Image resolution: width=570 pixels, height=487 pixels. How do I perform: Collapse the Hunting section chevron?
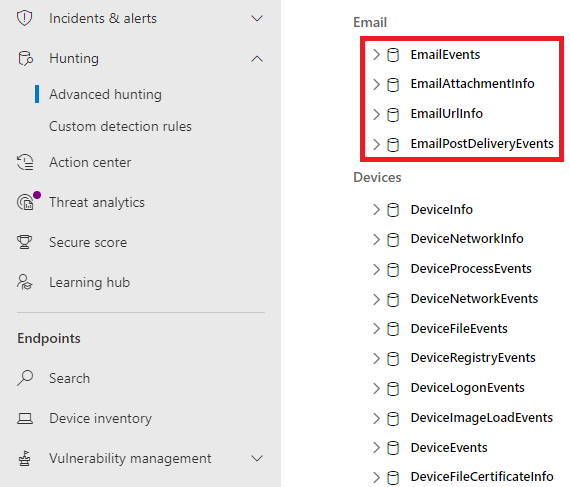point(257,59)
